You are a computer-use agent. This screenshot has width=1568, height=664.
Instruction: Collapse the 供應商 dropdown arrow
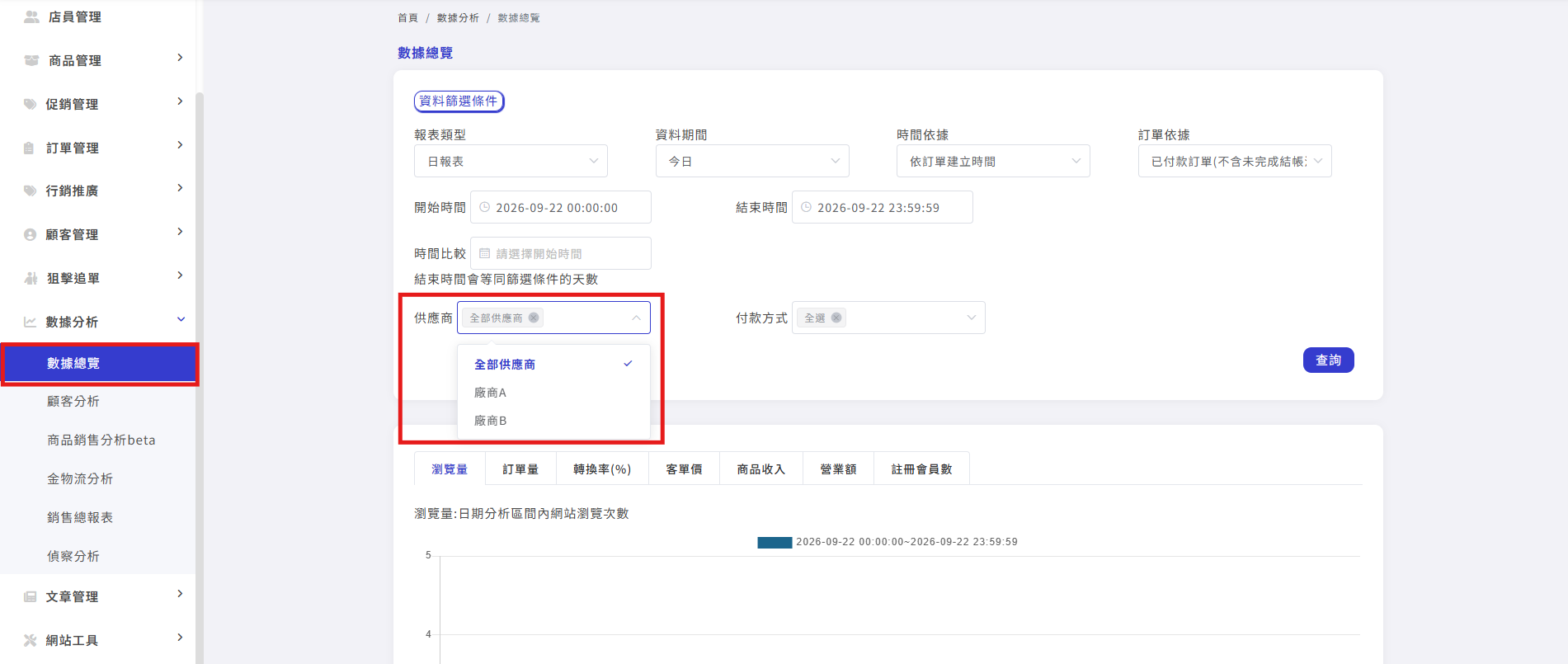[636, 318]
